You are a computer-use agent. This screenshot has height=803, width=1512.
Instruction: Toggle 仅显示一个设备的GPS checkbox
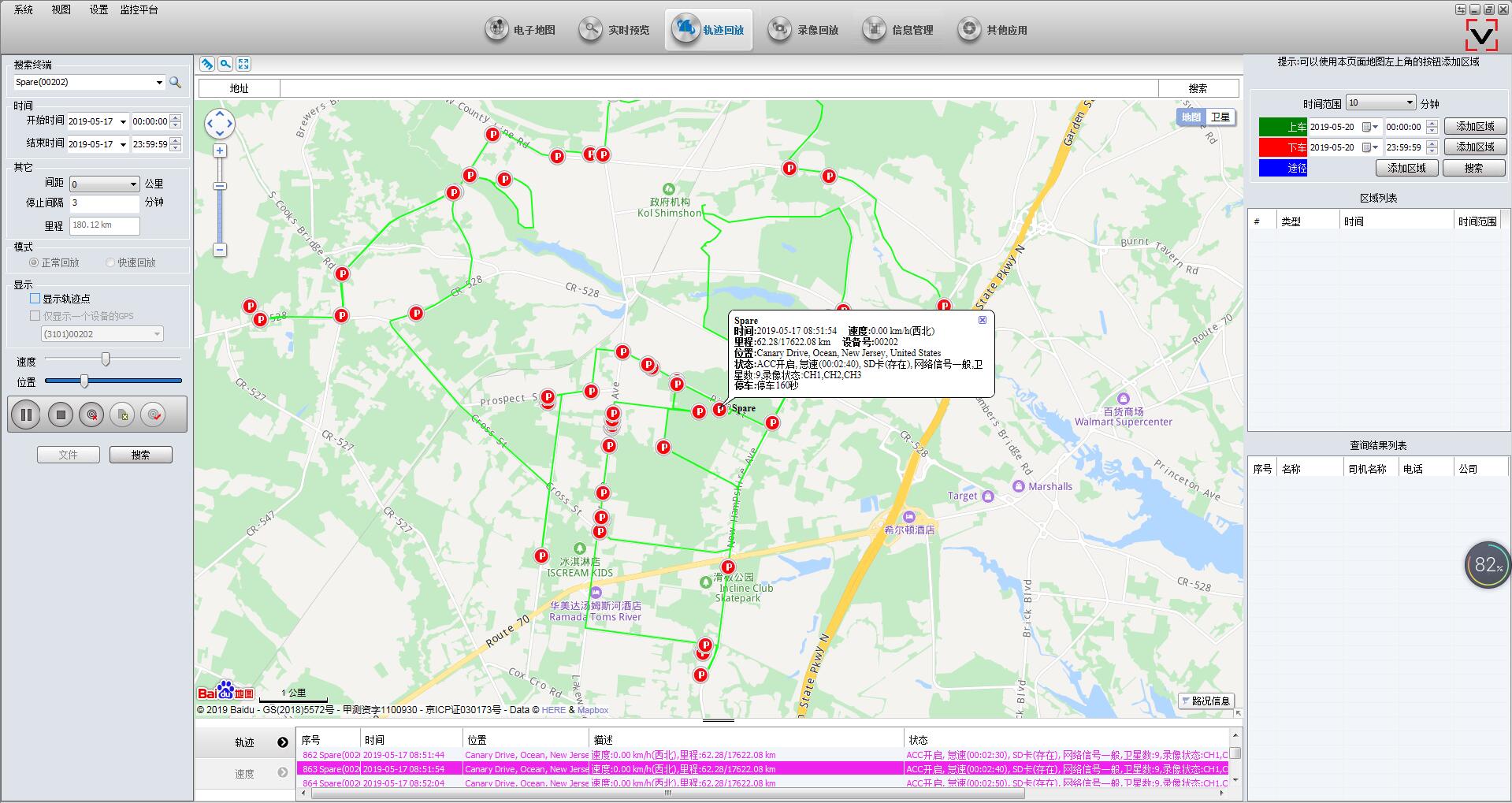coord(35,316)
